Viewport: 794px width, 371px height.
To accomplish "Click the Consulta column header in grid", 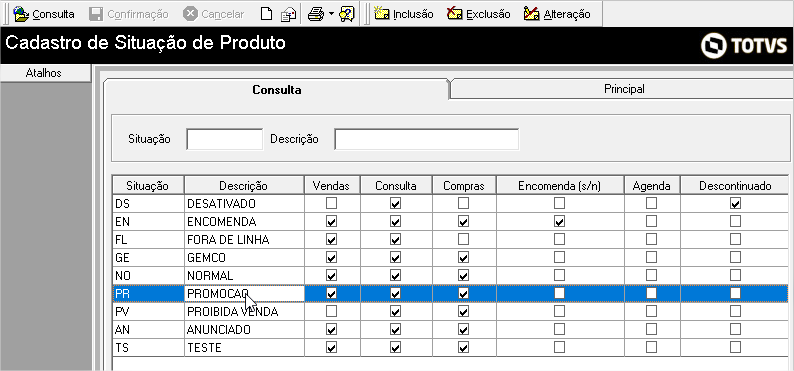I will (396, 186).
